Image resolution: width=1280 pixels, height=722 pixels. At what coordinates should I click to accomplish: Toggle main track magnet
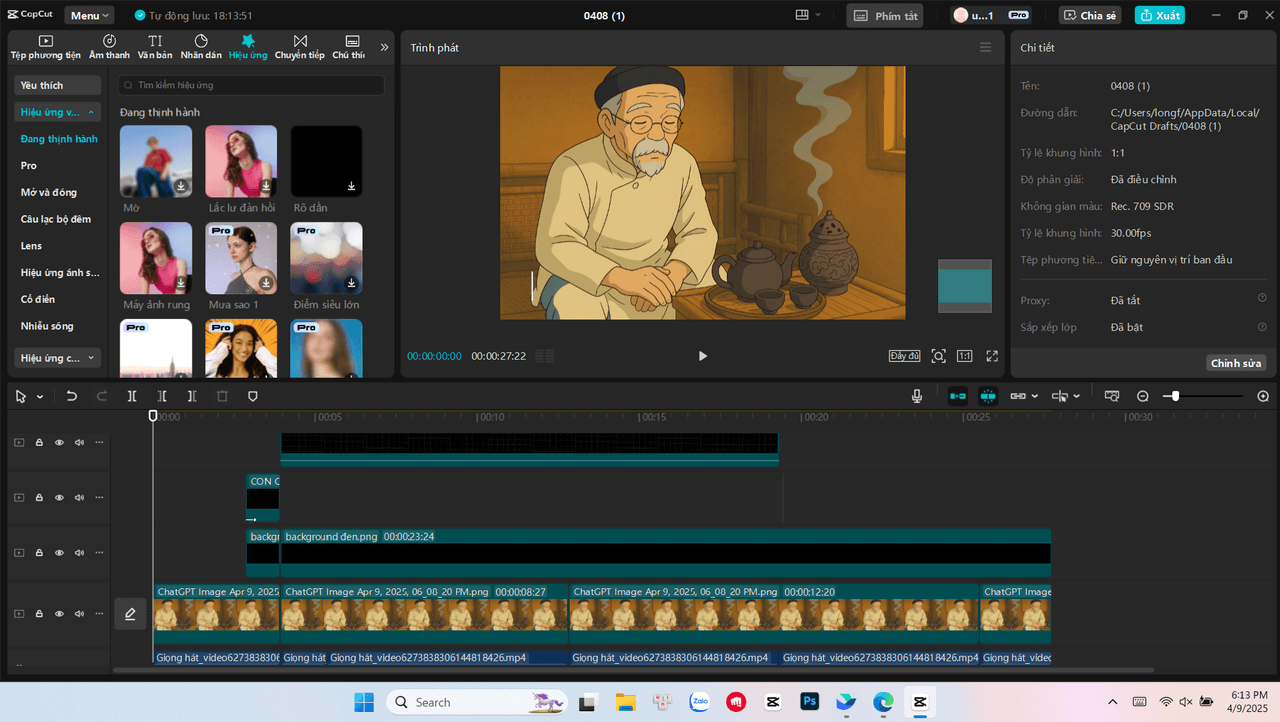[957, 396]
